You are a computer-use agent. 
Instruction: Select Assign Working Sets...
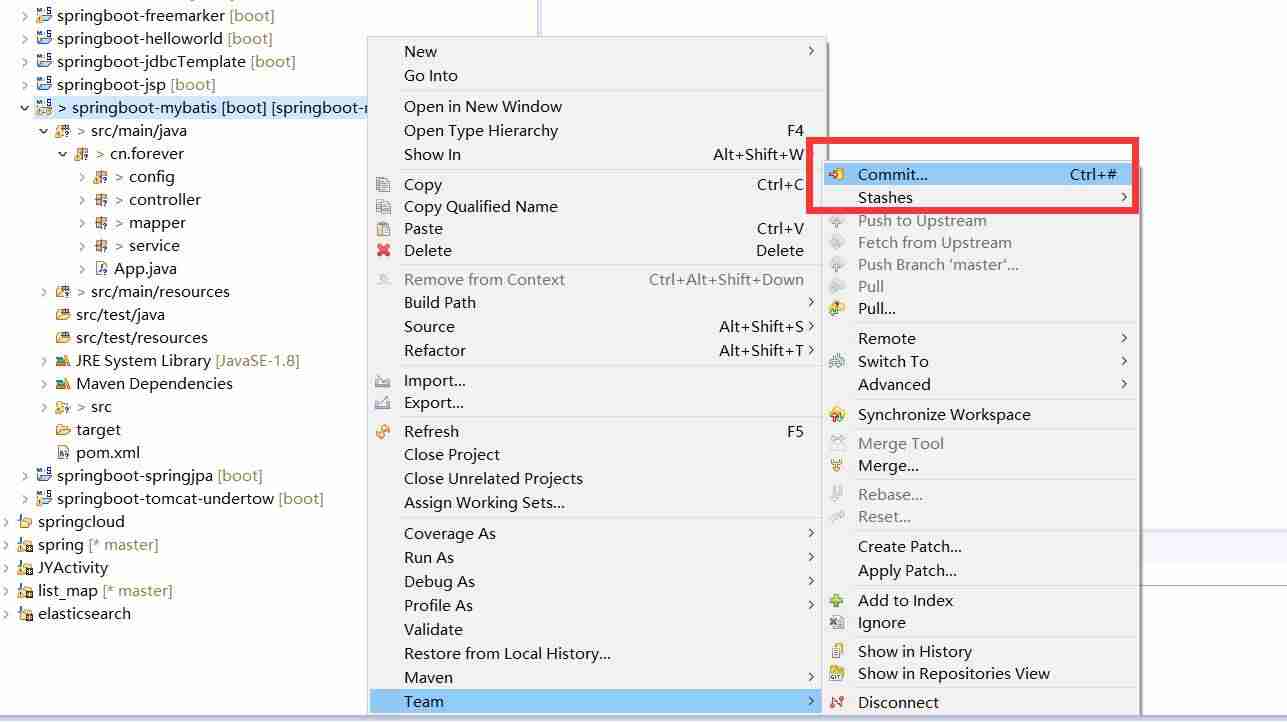click(x=597, y=503)
